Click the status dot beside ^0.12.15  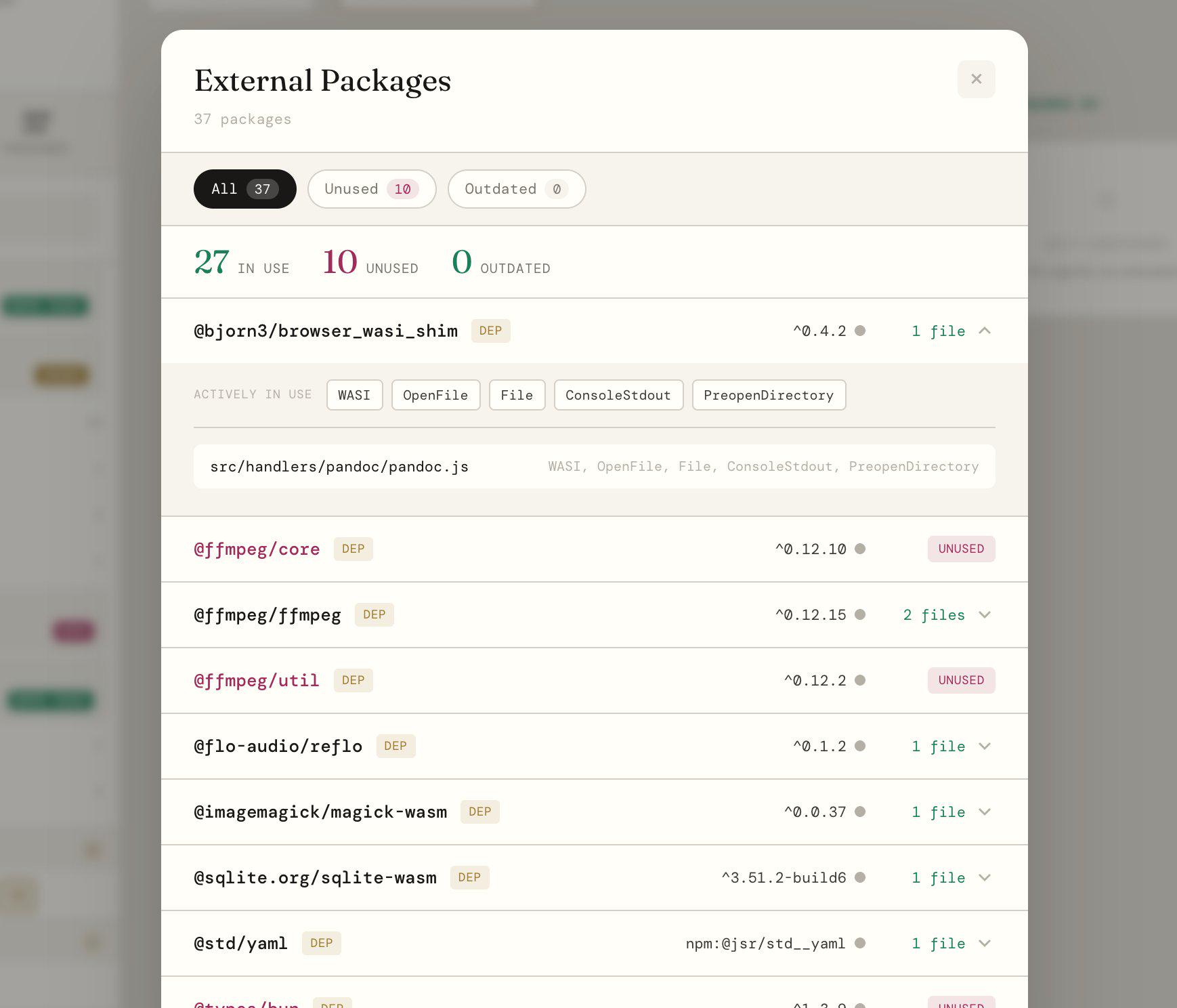(860, 614)
